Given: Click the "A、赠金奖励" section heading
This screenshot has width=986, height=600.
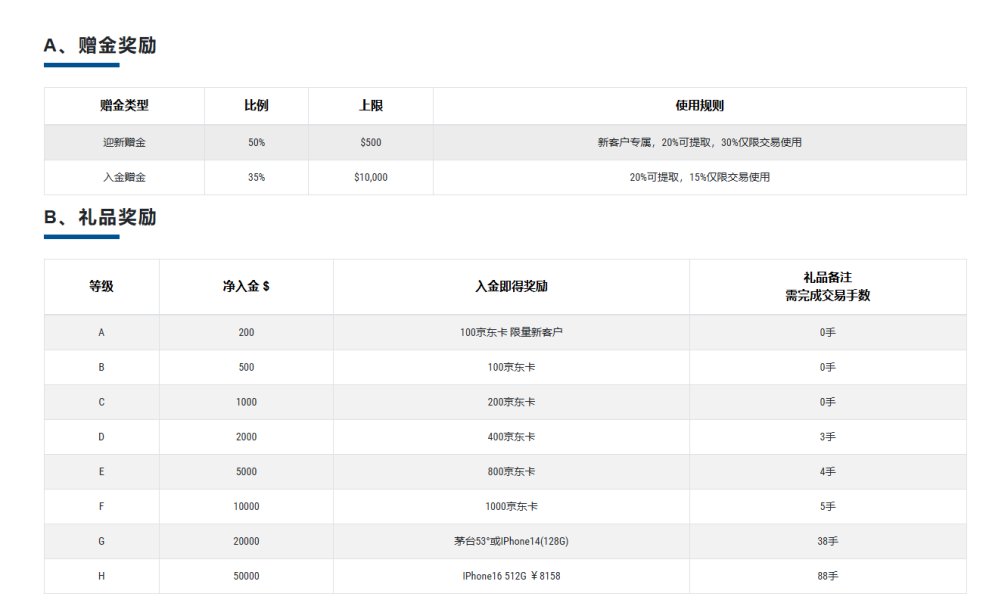Looking at the screenshot, I should tap(100, 46).
